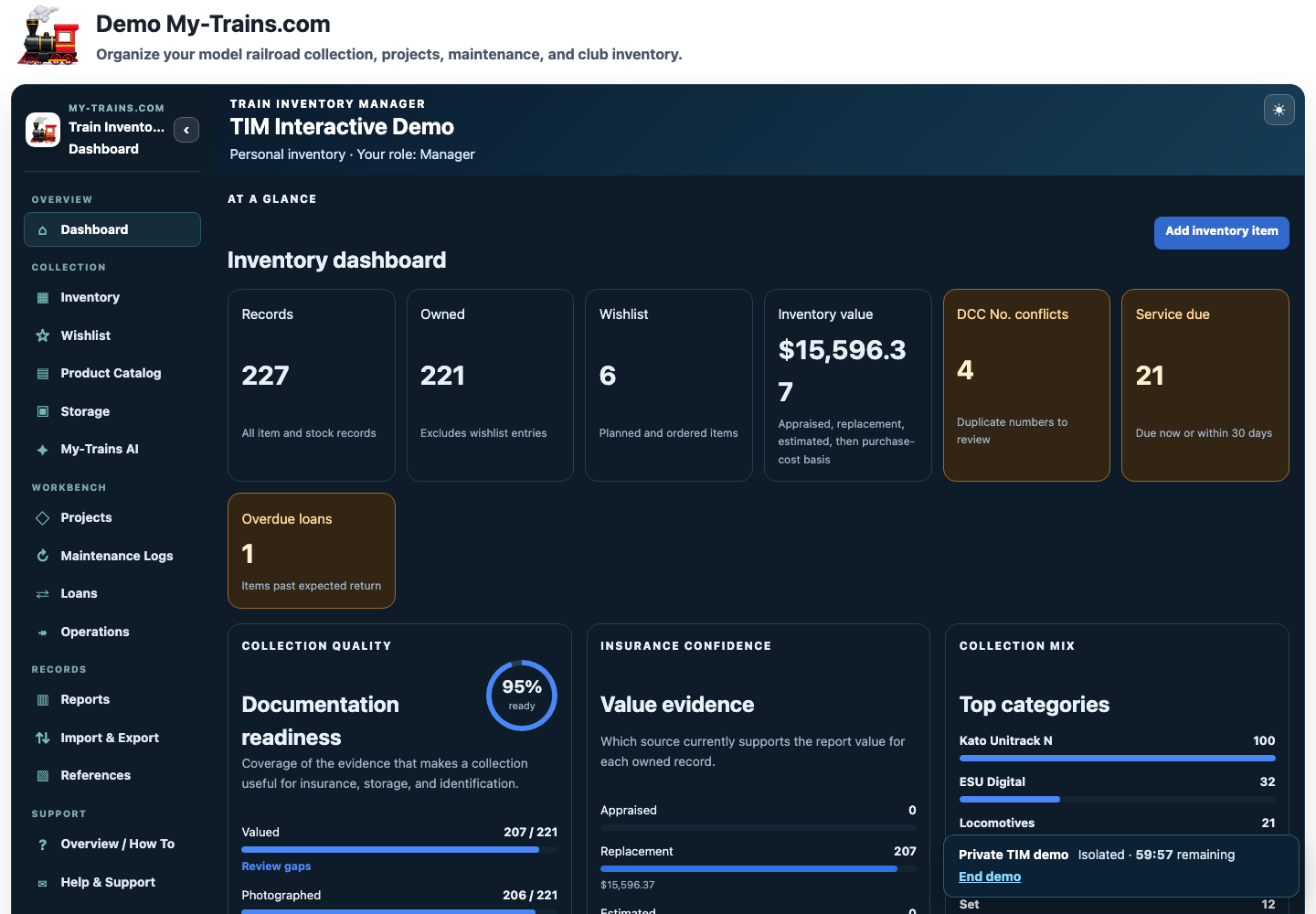Select Storage in the sidebar
Image resolution: width=1316 pixels, height=914 pixels.
click(x=112, y=411)
